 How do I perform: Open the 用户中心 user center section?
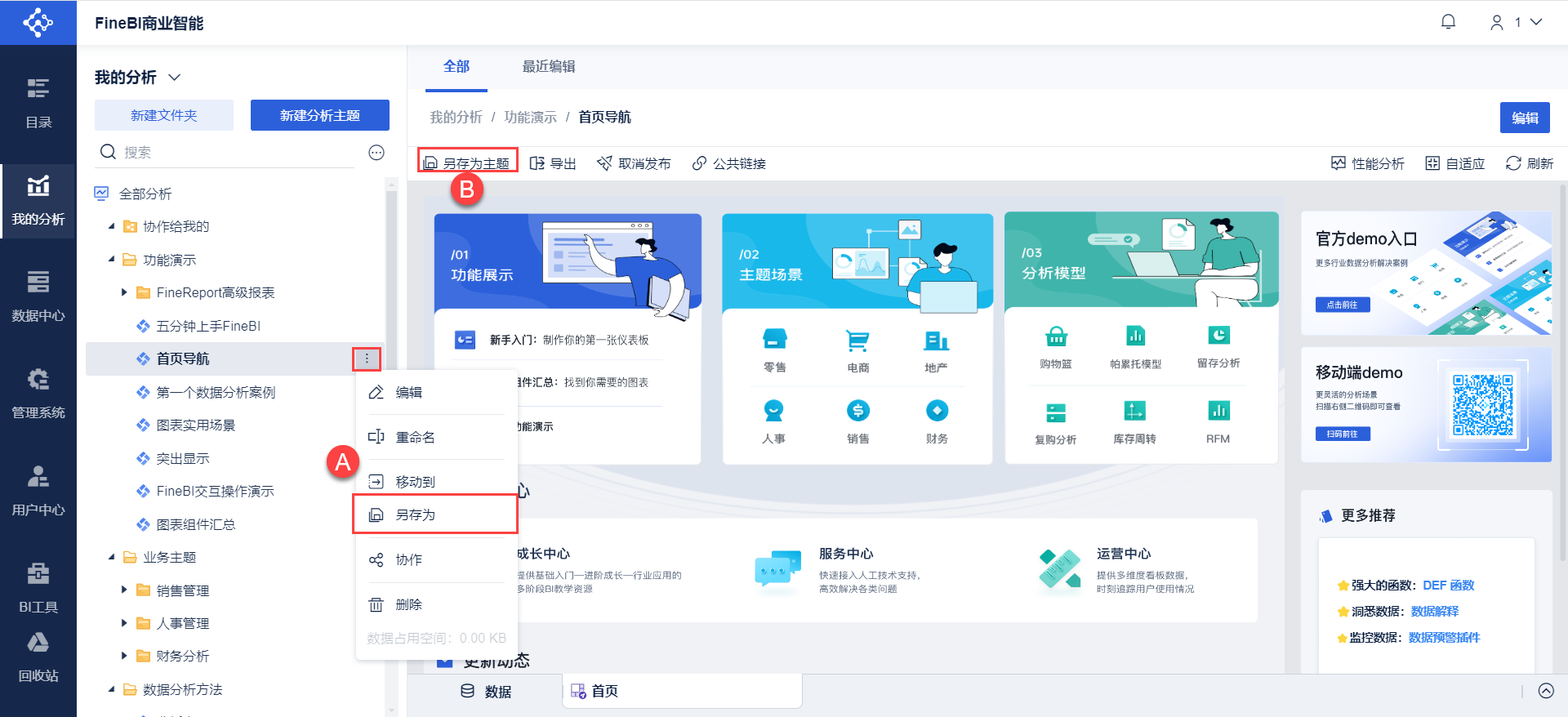38,491
